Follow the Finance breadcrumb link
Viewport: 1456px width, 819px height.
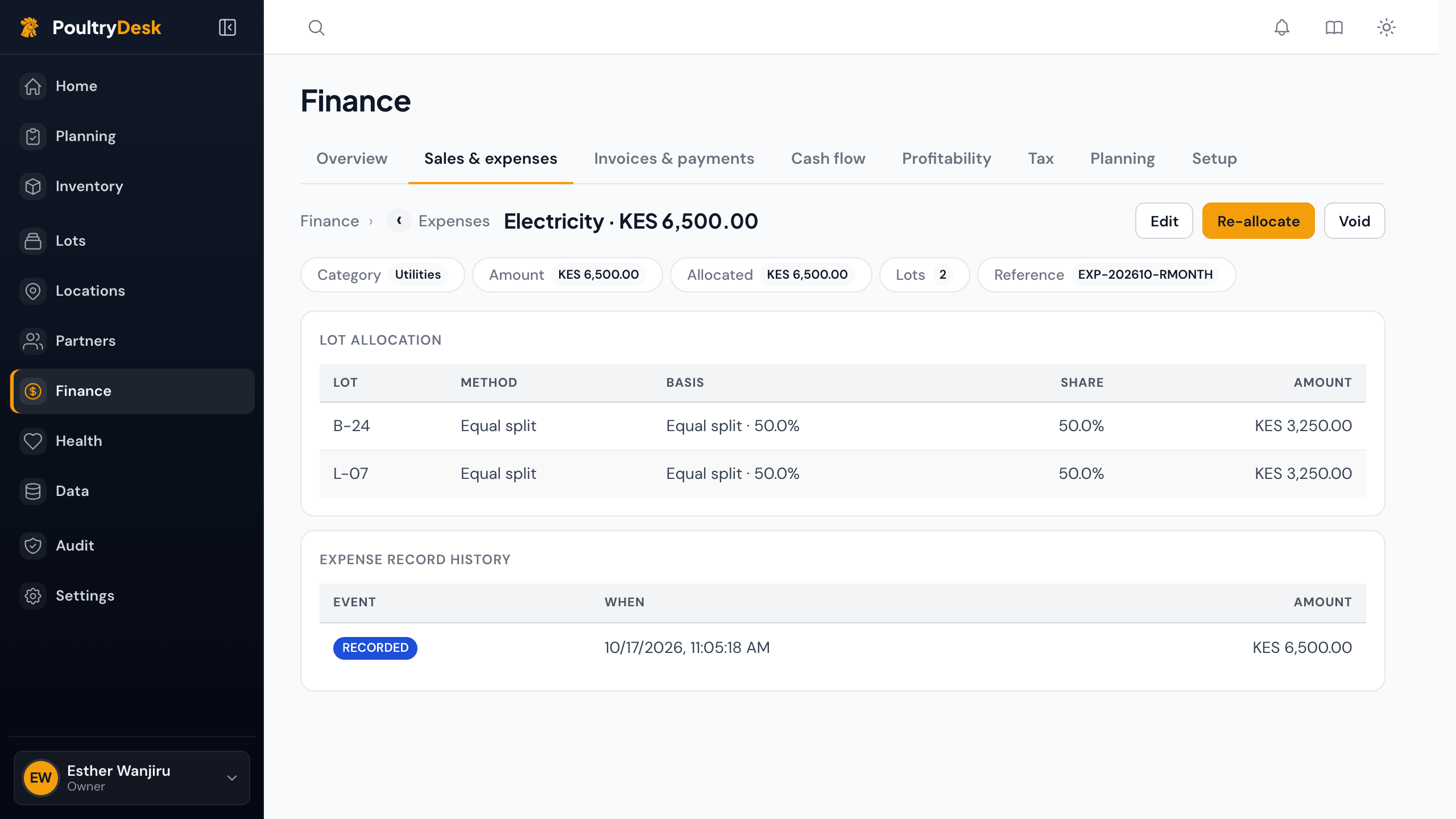[330, 221]
